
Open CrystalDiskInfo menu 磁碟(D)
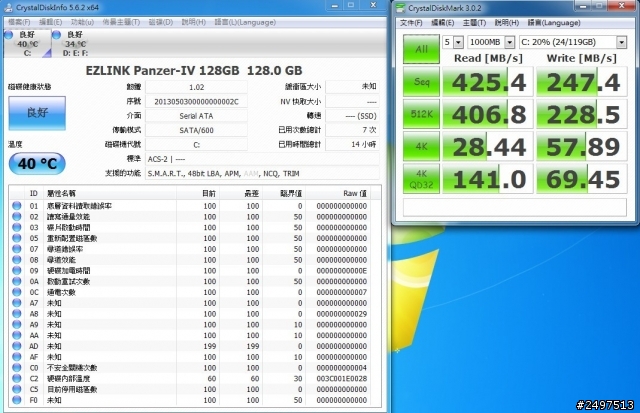(161, 22)
